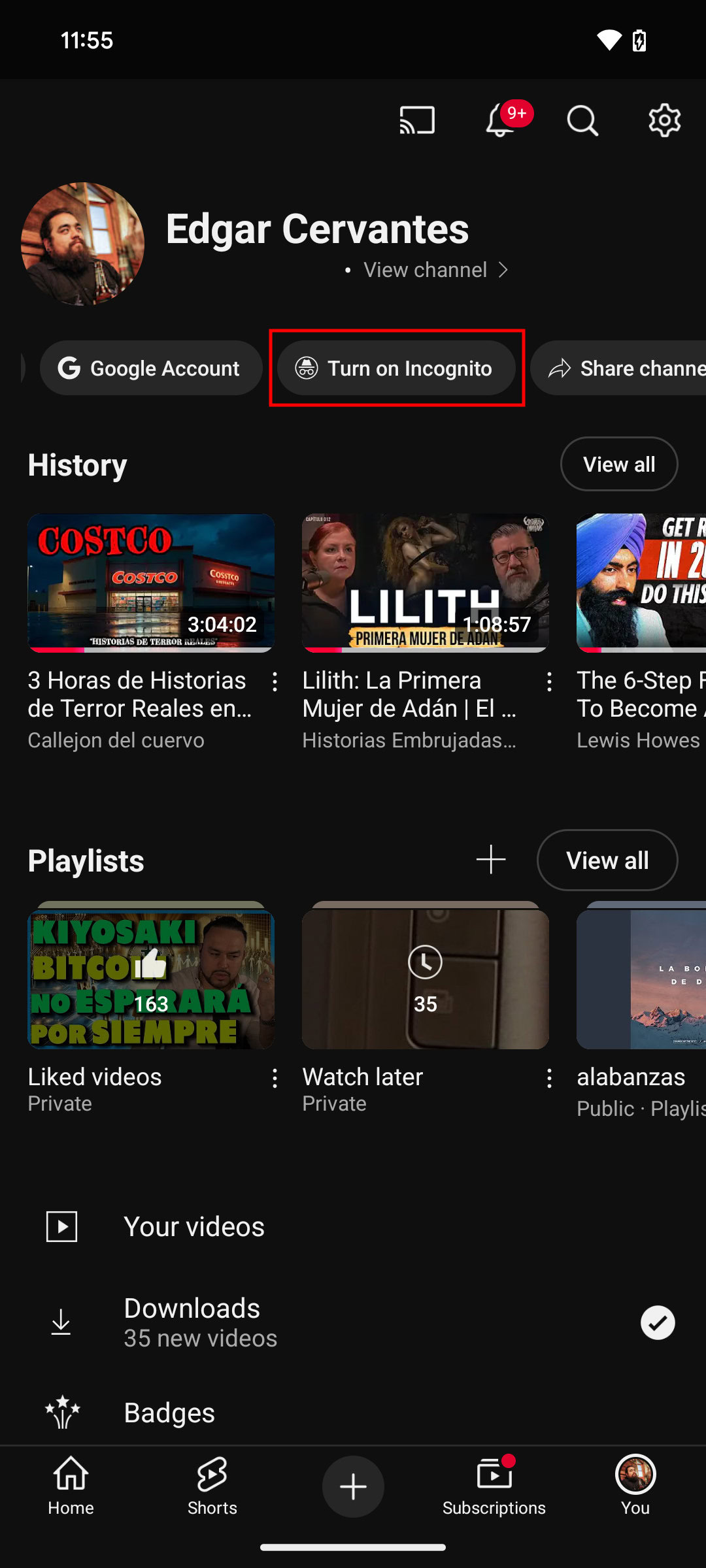Tap channel name 'Lewis Howes'
706x1568 pixels.
(638, 740)
